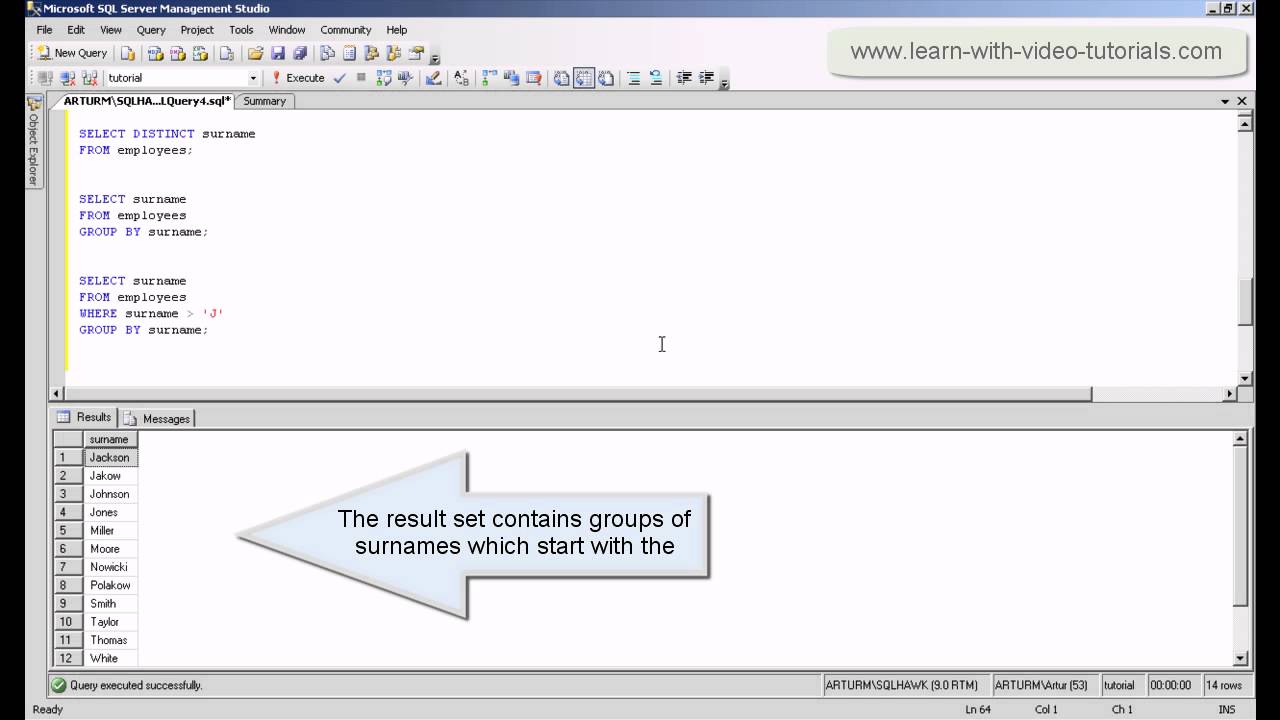Click the Open File folder icon

[255, 53]
